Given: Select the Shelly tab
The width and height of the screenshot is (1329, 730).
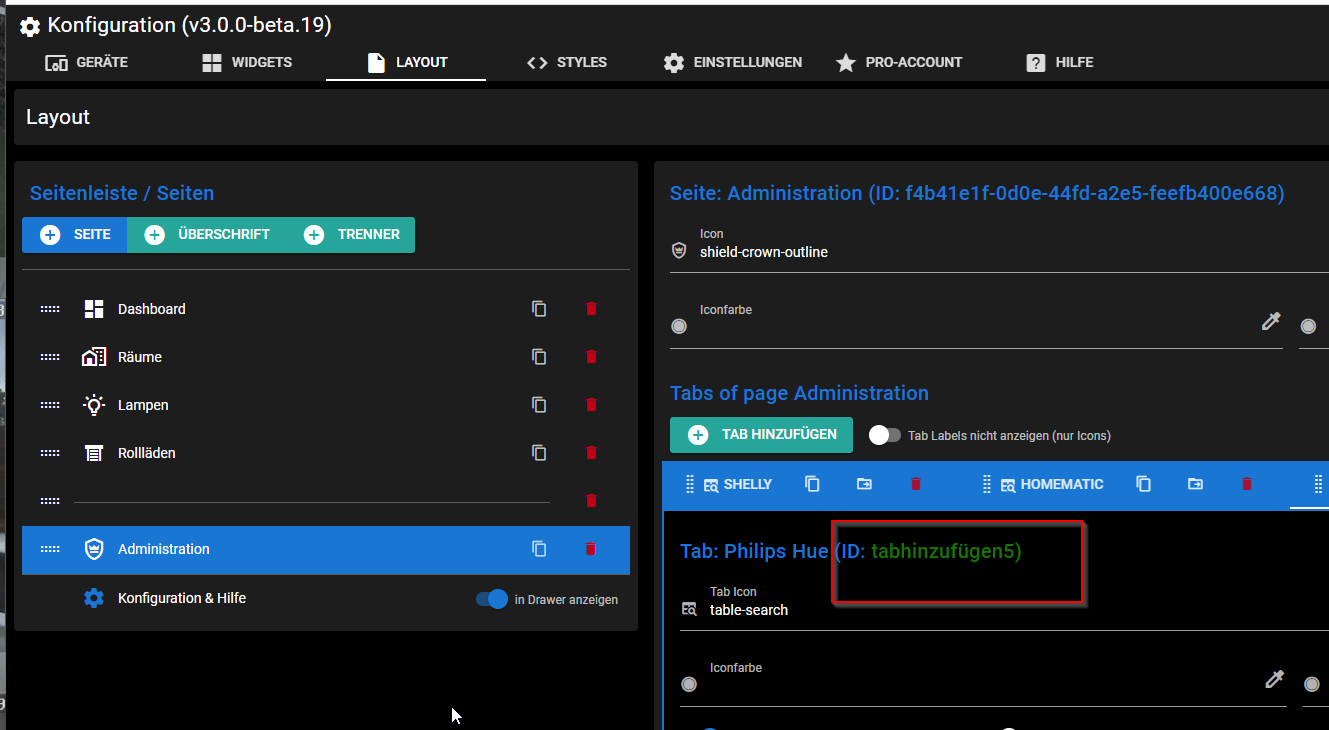Looking at the screenshot, I should (738, 484).
